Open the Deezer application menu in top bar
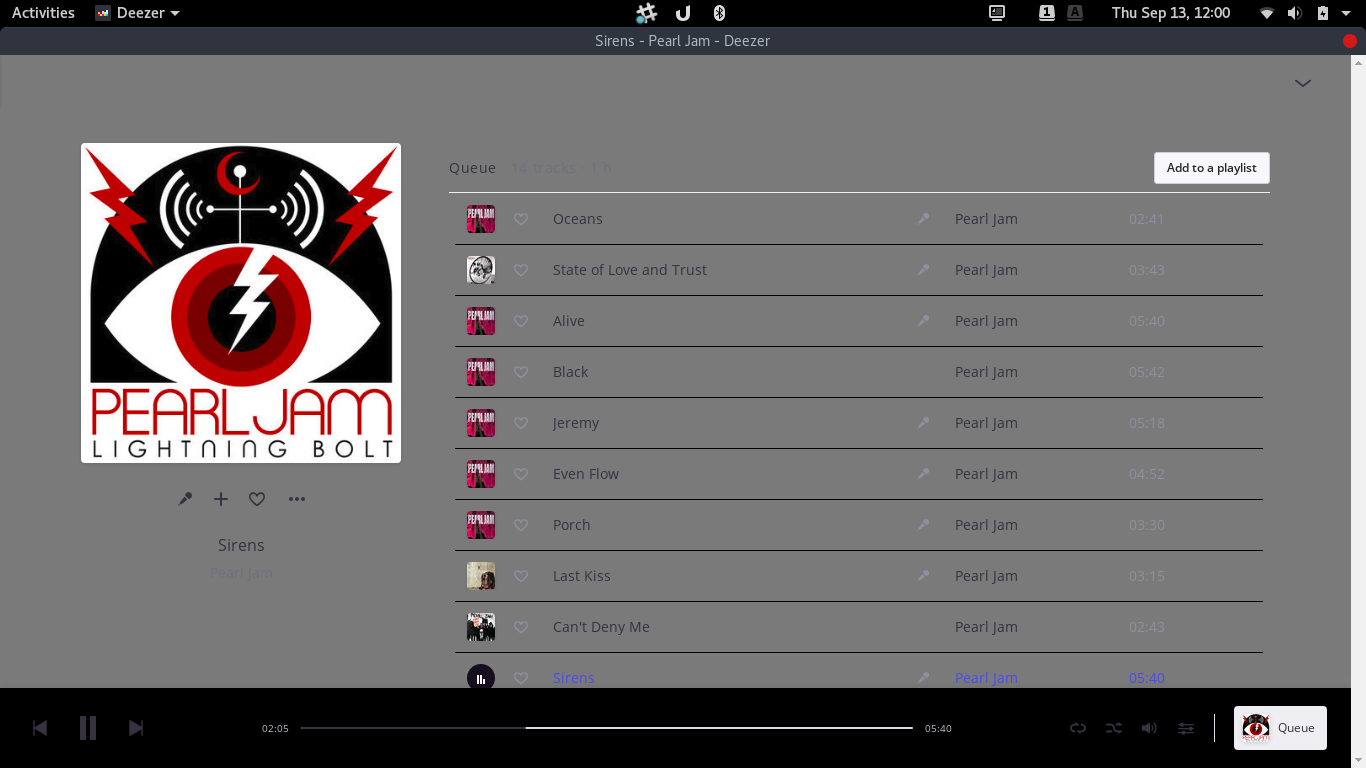This screenshot has height=768, width=1366. (138, 13)
